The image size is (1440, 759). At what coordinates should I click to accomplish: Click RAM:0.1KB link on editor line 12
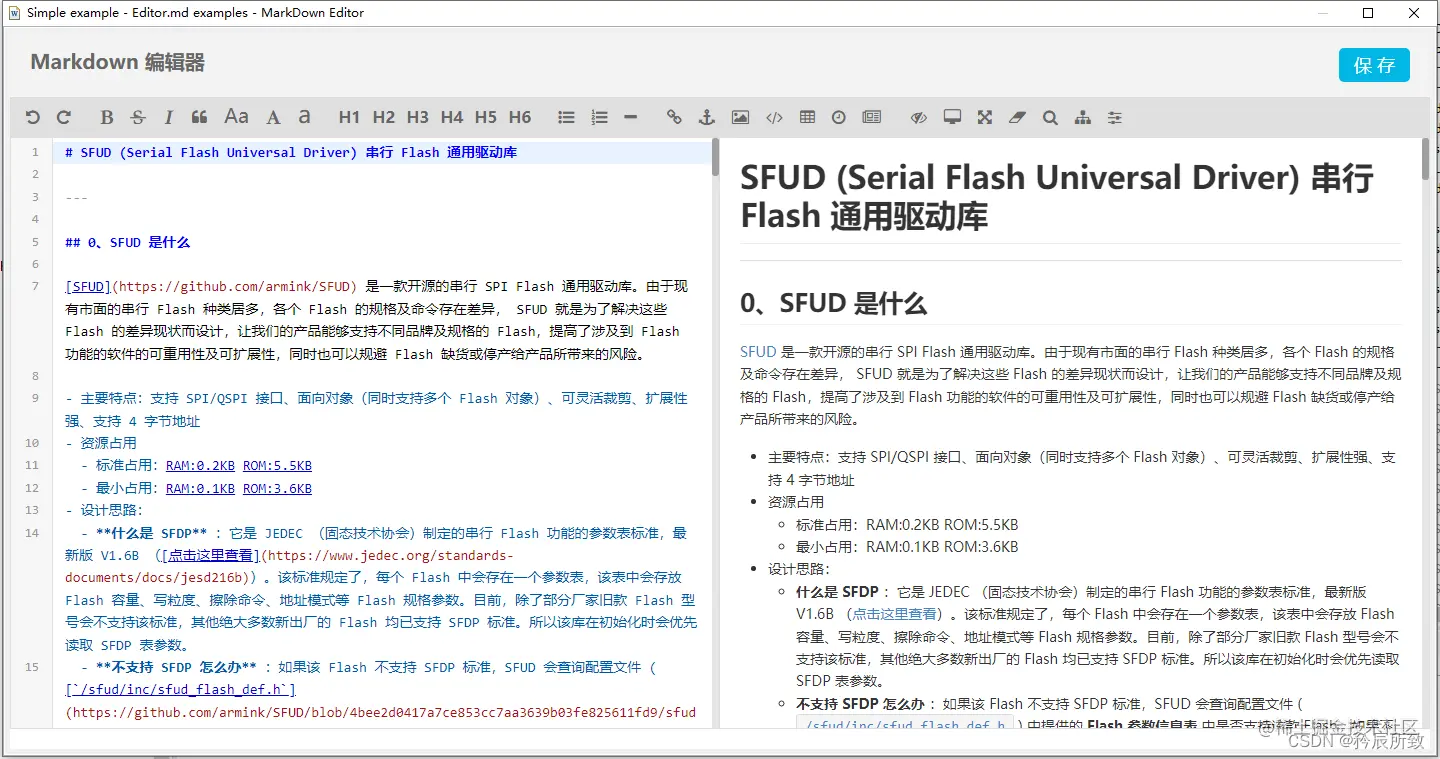(x=200, y=488)
